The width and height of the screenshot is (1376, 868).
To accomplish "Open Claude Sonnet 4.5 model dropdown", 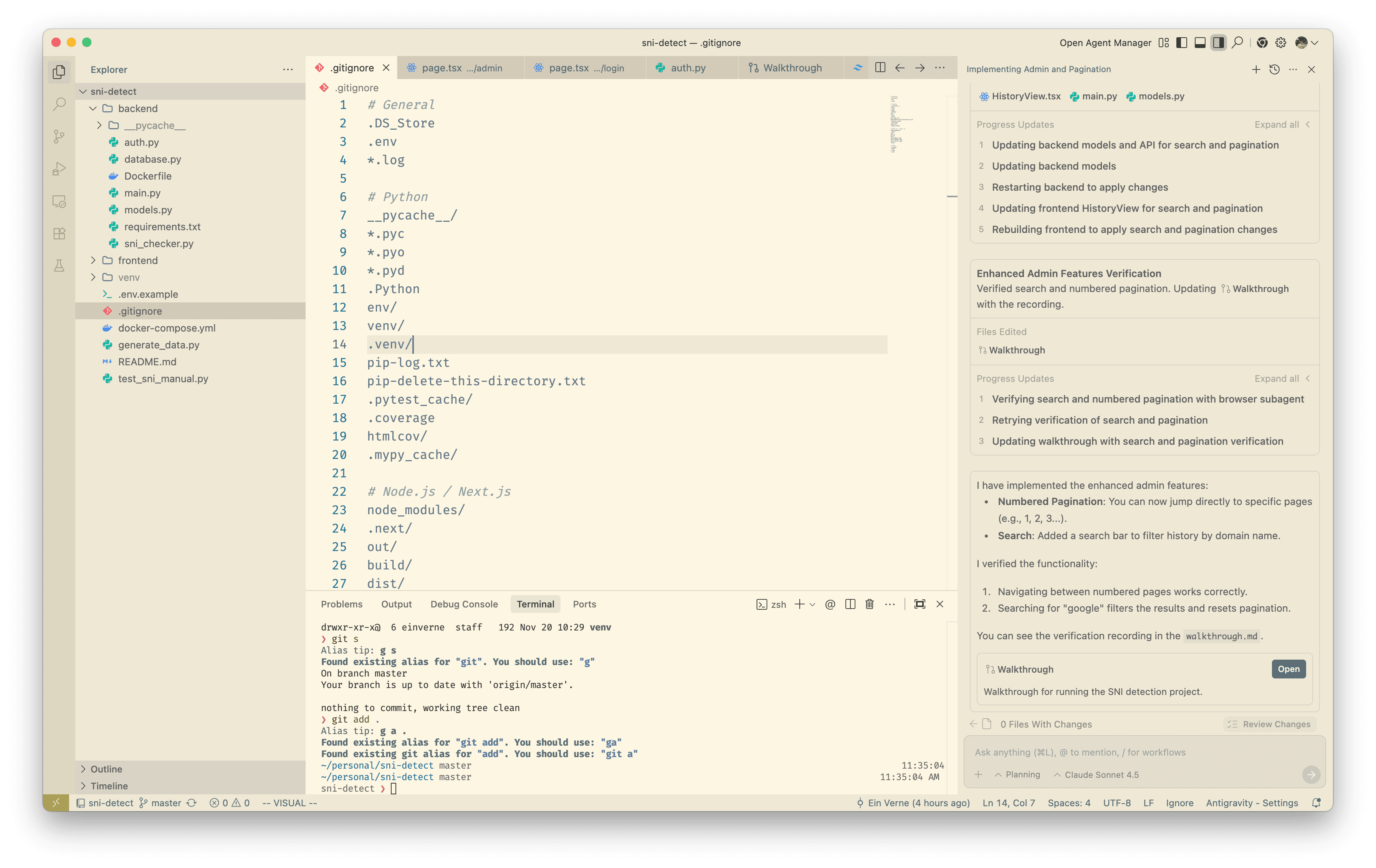I will click(x=1096, y=775).
